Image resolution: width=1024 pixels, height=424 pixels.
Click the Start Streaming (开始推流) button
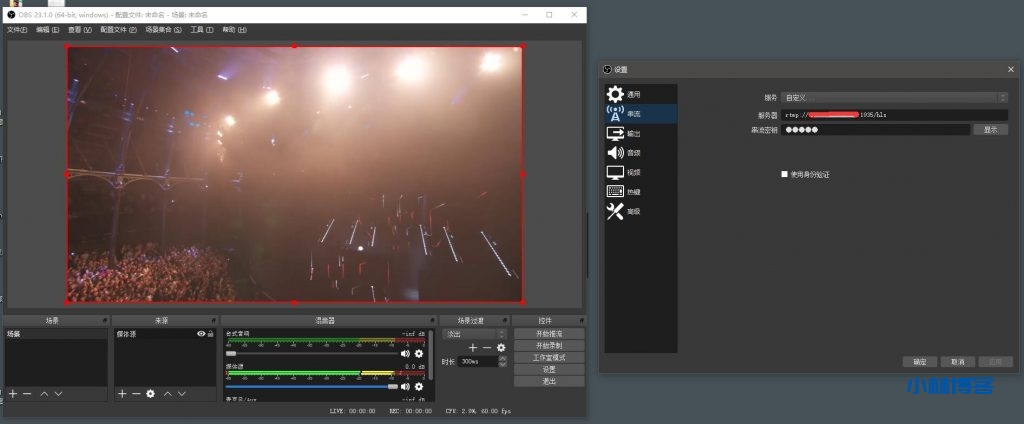pos(549,333)
